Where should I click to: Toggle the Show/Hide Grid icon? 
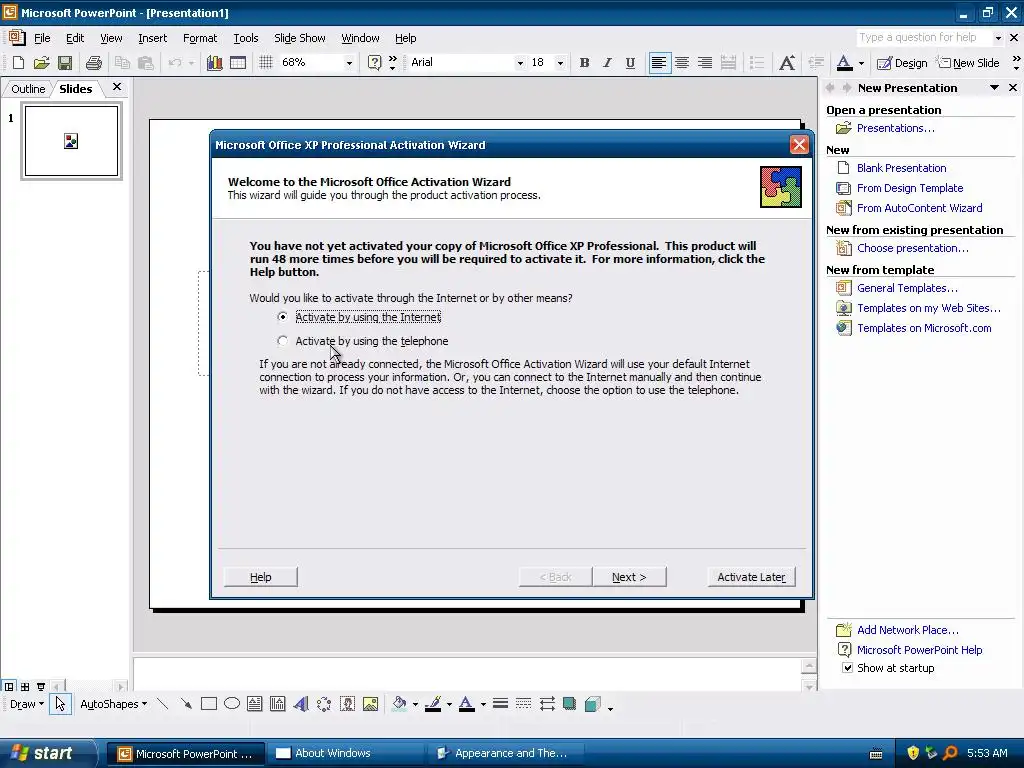[266, 63]
